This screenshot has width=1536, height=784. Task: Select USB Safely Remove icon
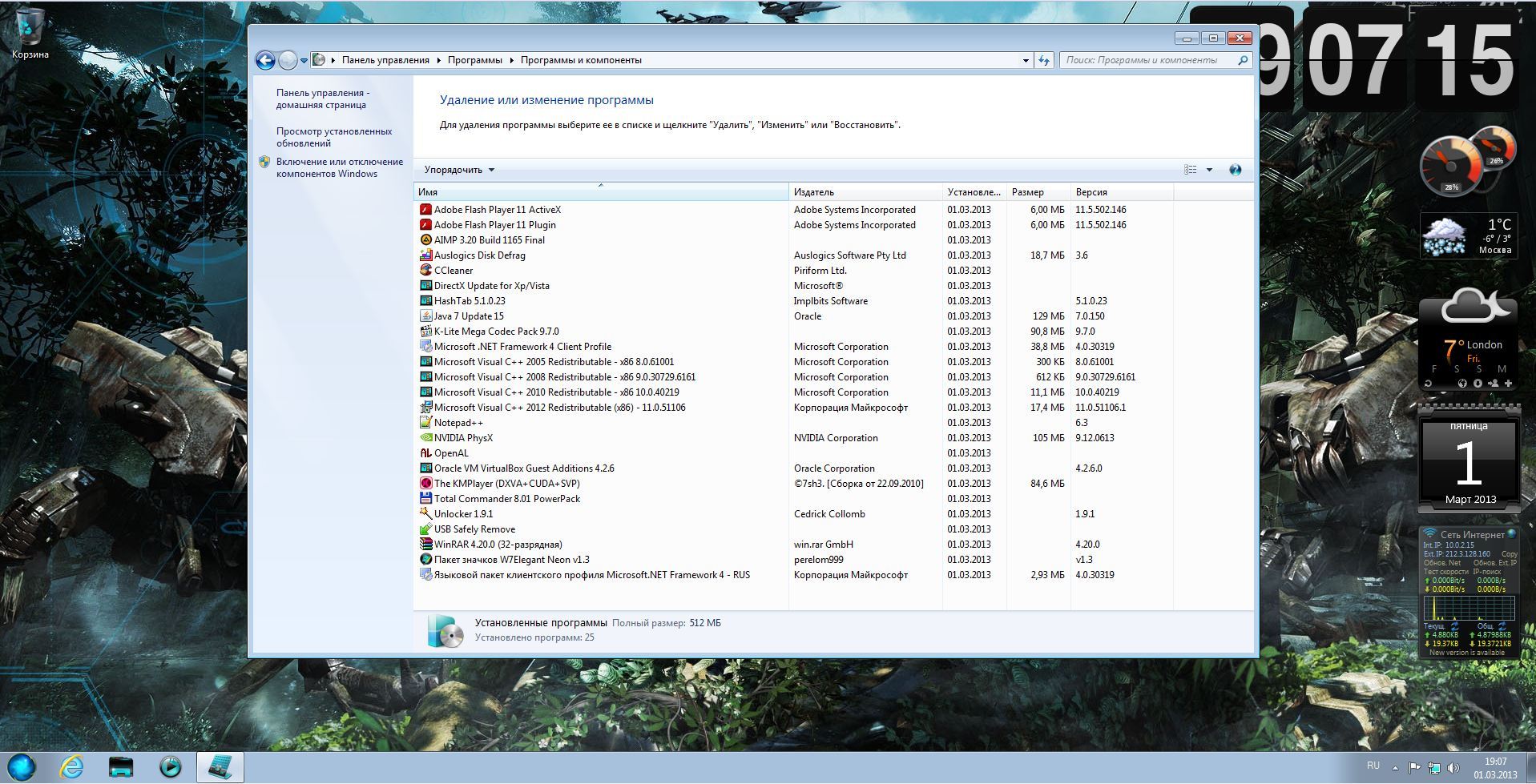pos(426,529)
